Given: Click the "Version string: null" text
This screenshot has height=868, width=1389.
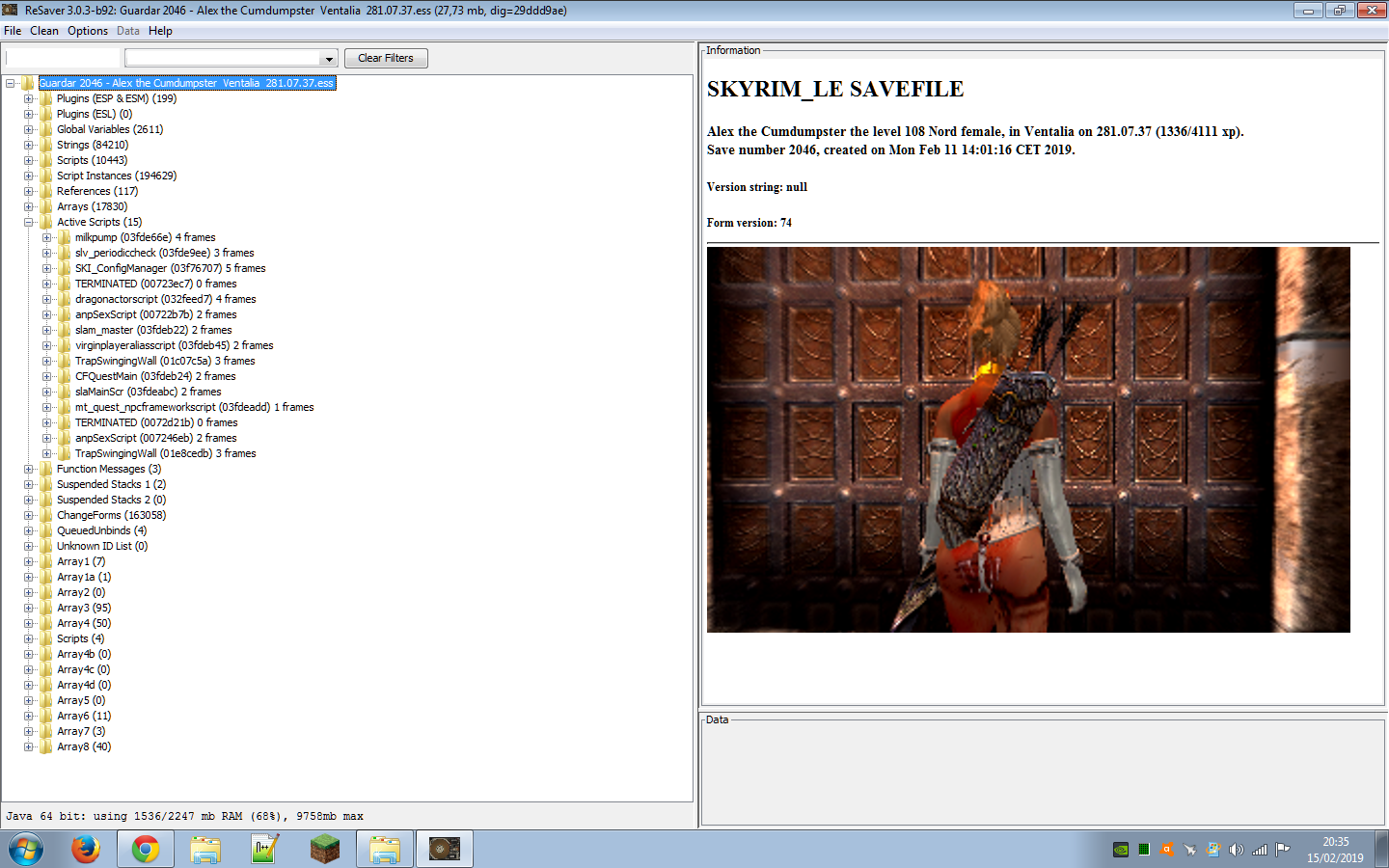Looking at the screenshot, I should coord(757,187).
